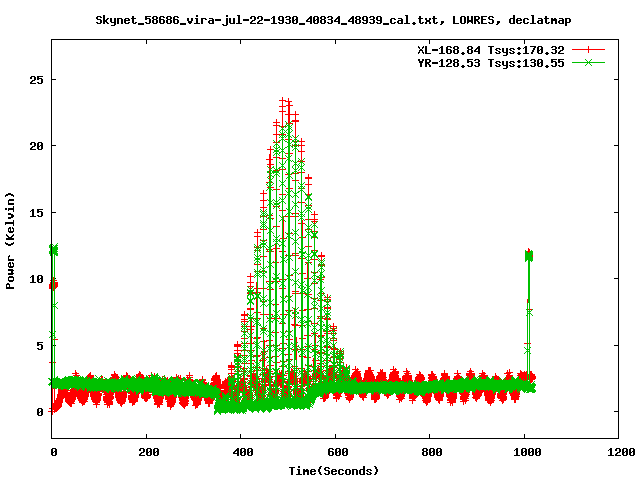The image size is (640, 480).
Task: Click the x-axis tick label 800
Action: pos(432,452)
